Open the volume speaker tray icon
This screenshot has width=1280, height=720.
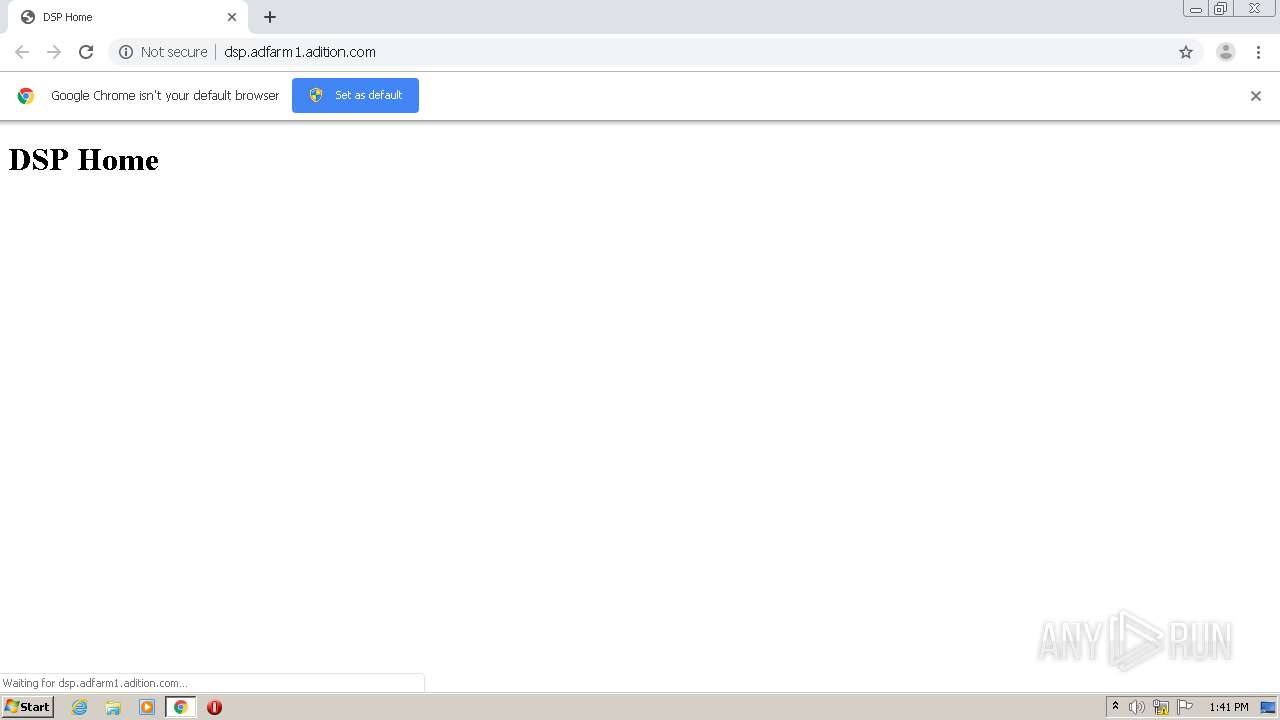click(x=1137, y=707)
